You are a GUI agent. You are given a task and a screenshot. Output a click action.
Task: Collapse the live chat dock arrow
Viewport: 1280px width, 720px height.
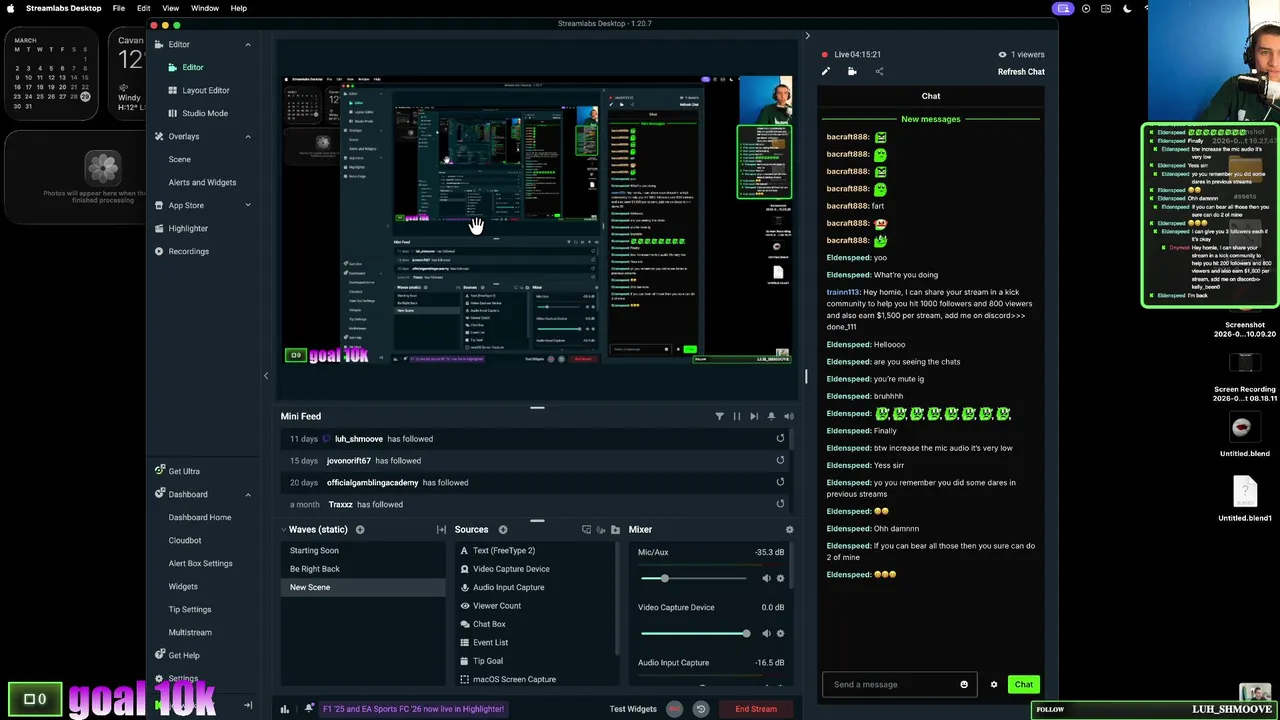(x=807, y=36)
